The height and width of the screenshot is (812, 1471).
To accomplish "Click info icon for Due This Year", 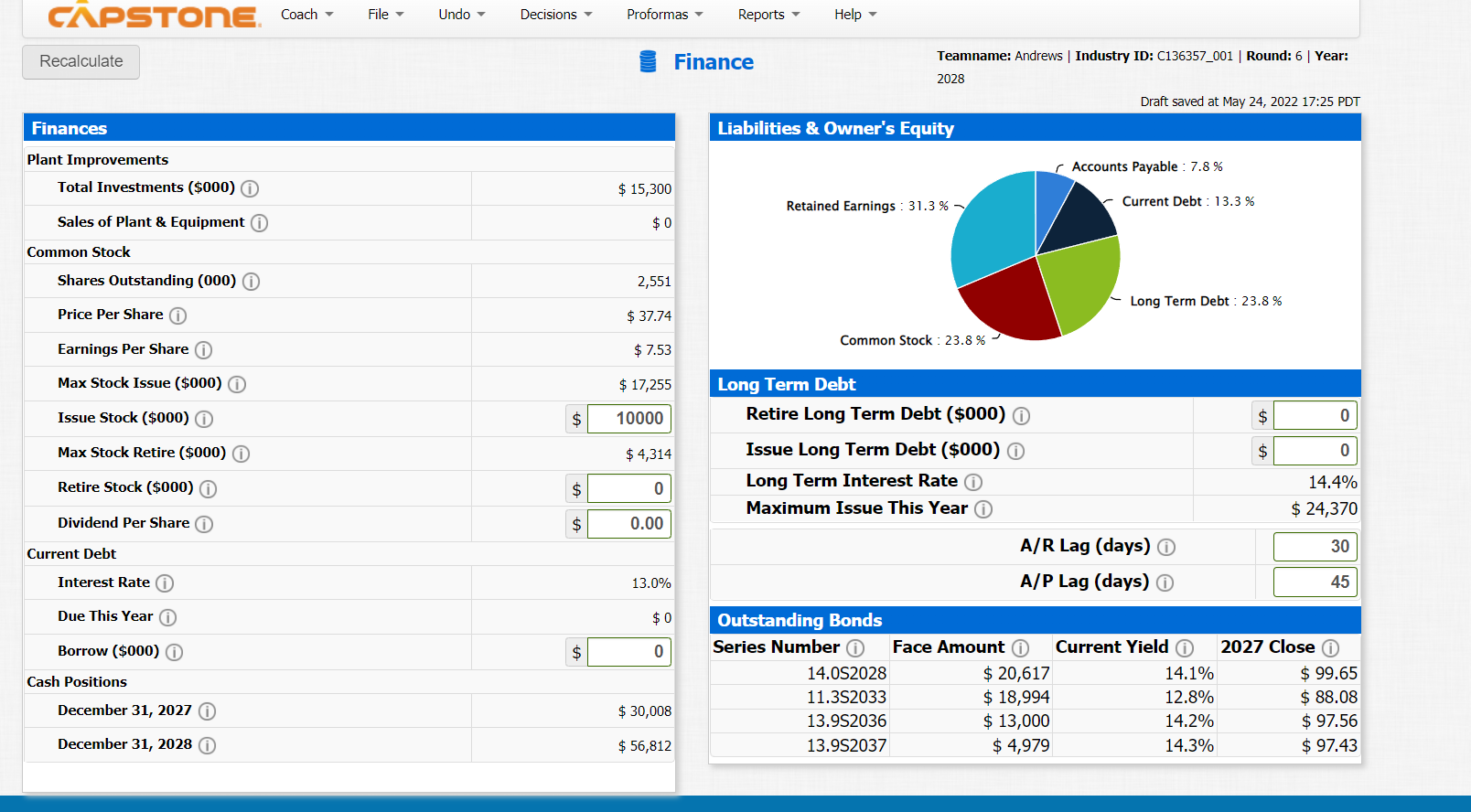I will click(168, 617).
